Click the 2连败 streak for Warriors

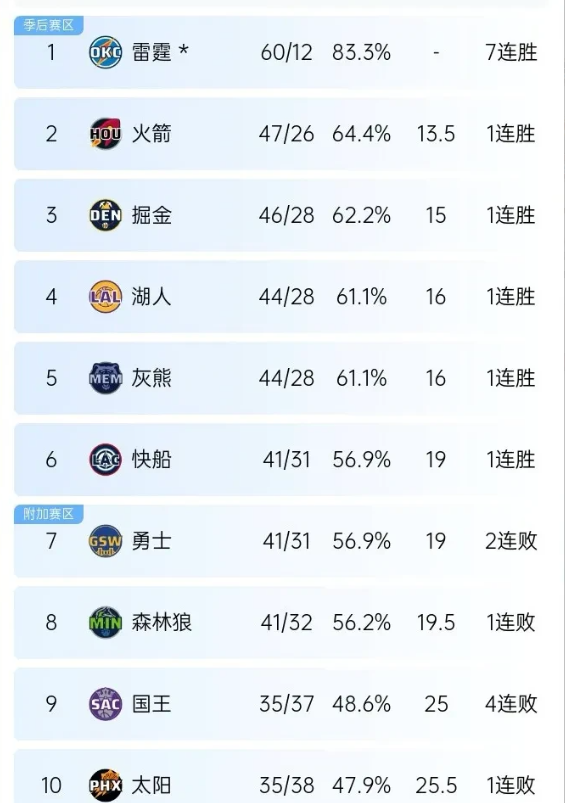tap(511, 541)
